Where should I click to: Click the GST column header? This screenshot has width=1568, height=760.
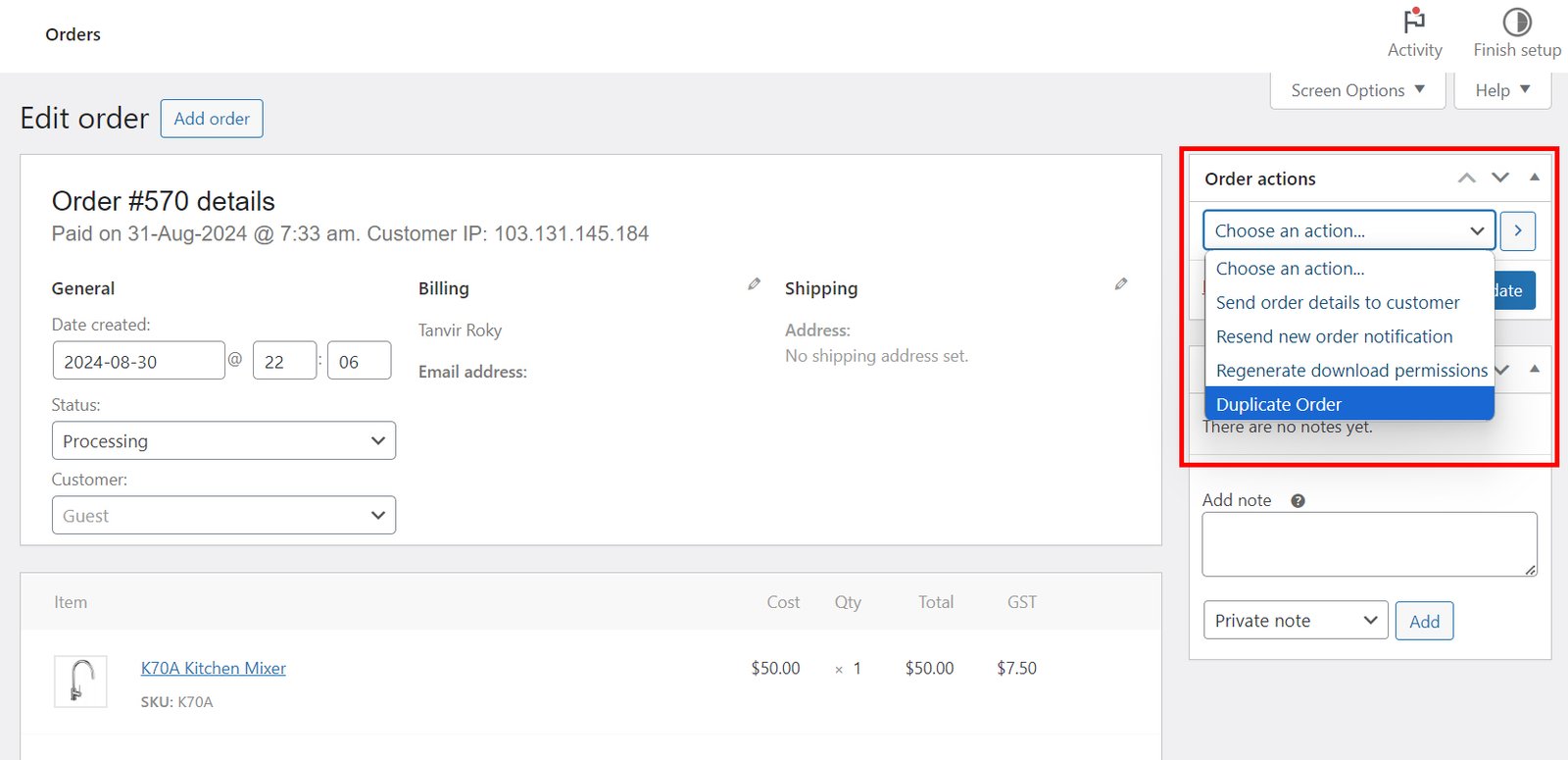(1022, 602)
